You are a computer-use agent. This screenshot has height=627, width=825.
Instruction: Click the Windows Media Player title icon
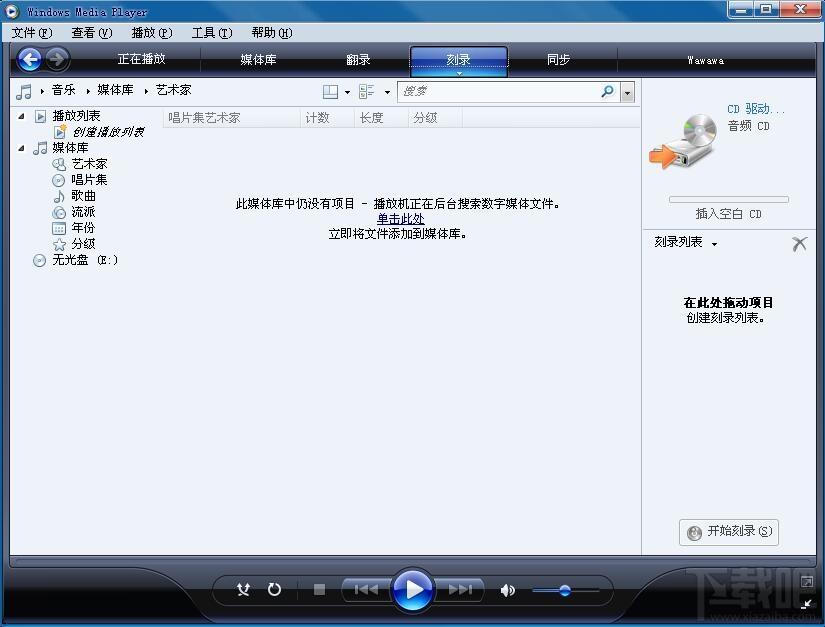[x=11, y=11]
